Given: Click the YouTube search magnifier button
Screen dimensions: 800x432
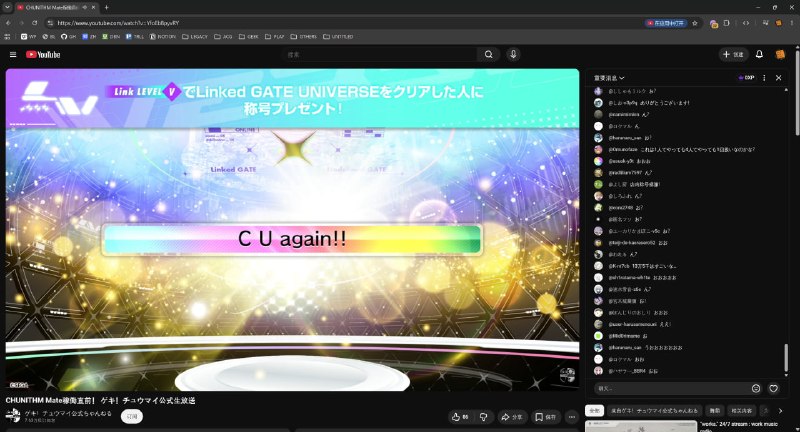Looking at the screenshot, I should pos(488,55).
